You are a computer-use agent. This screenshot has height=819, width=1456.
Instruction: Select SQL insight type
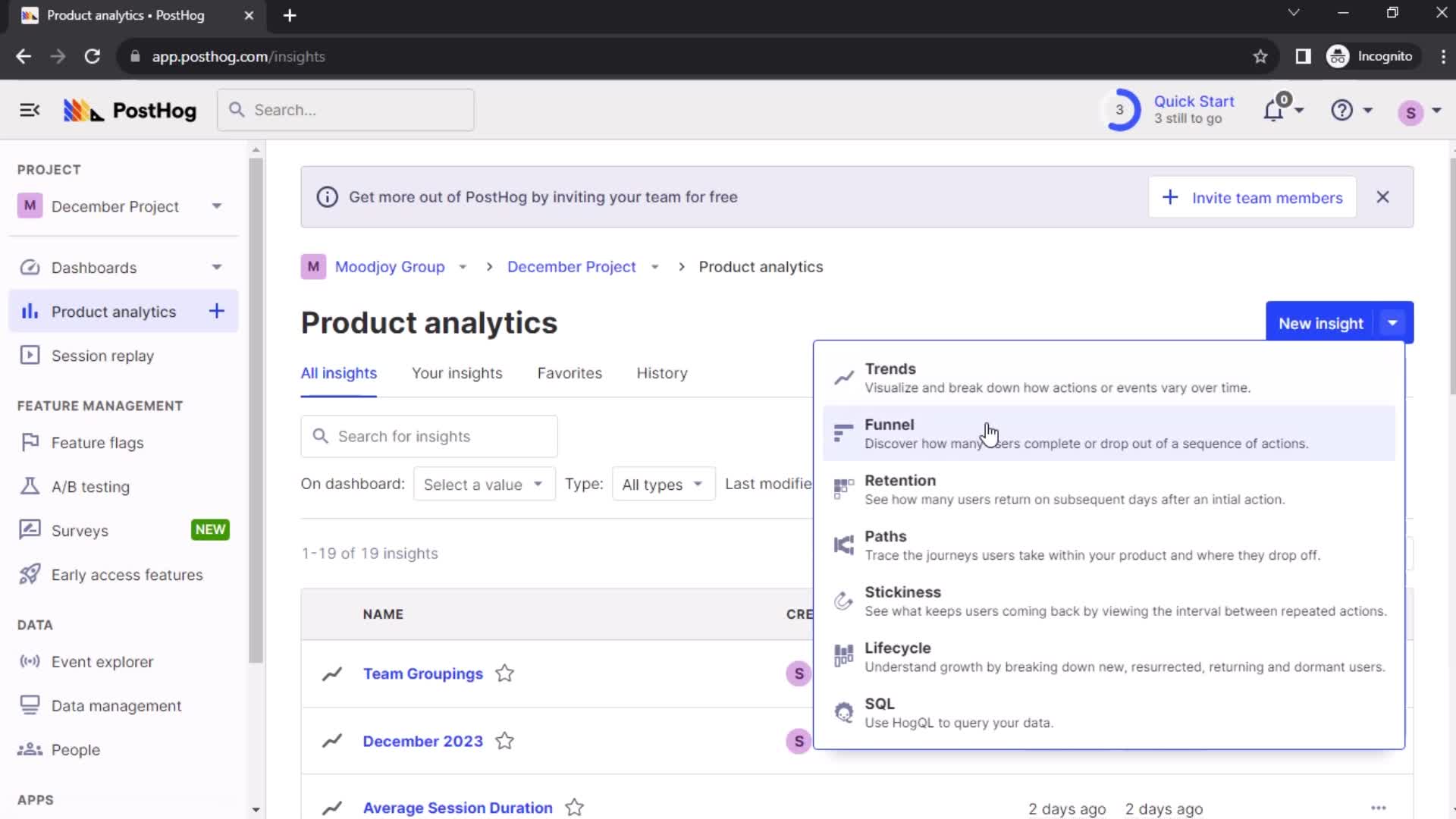(x=1109, y=713)
